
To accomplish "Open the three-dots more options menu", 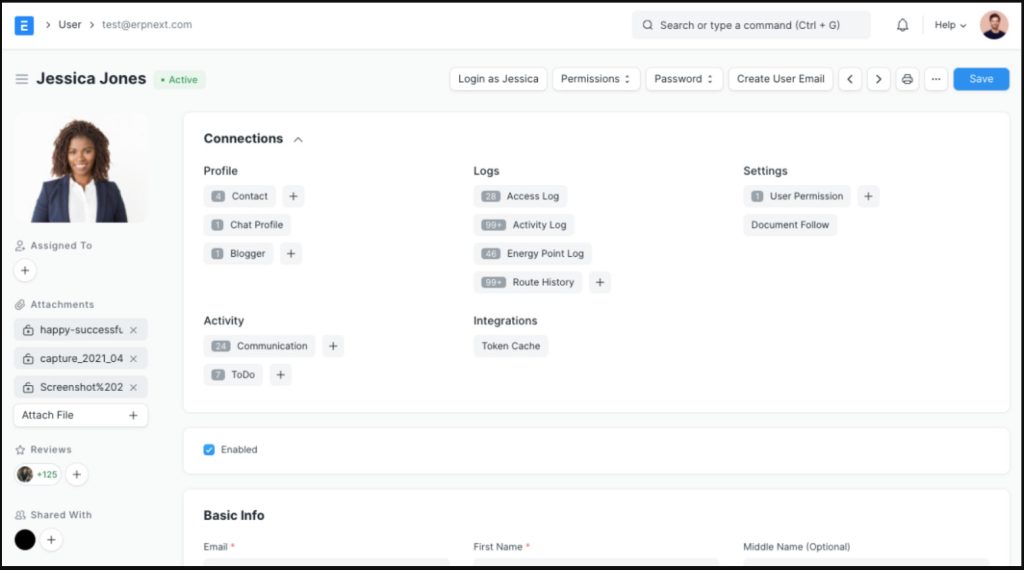I will pyautogui.click(x=935, y=79).
